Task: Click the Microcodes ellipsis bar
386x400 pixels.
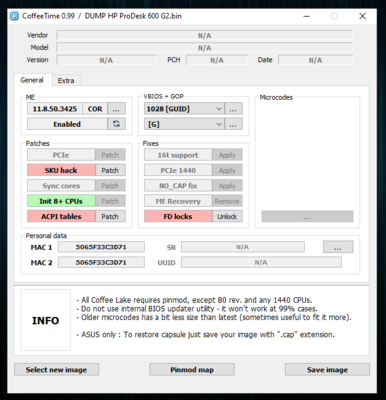Action: pos(307,217)
